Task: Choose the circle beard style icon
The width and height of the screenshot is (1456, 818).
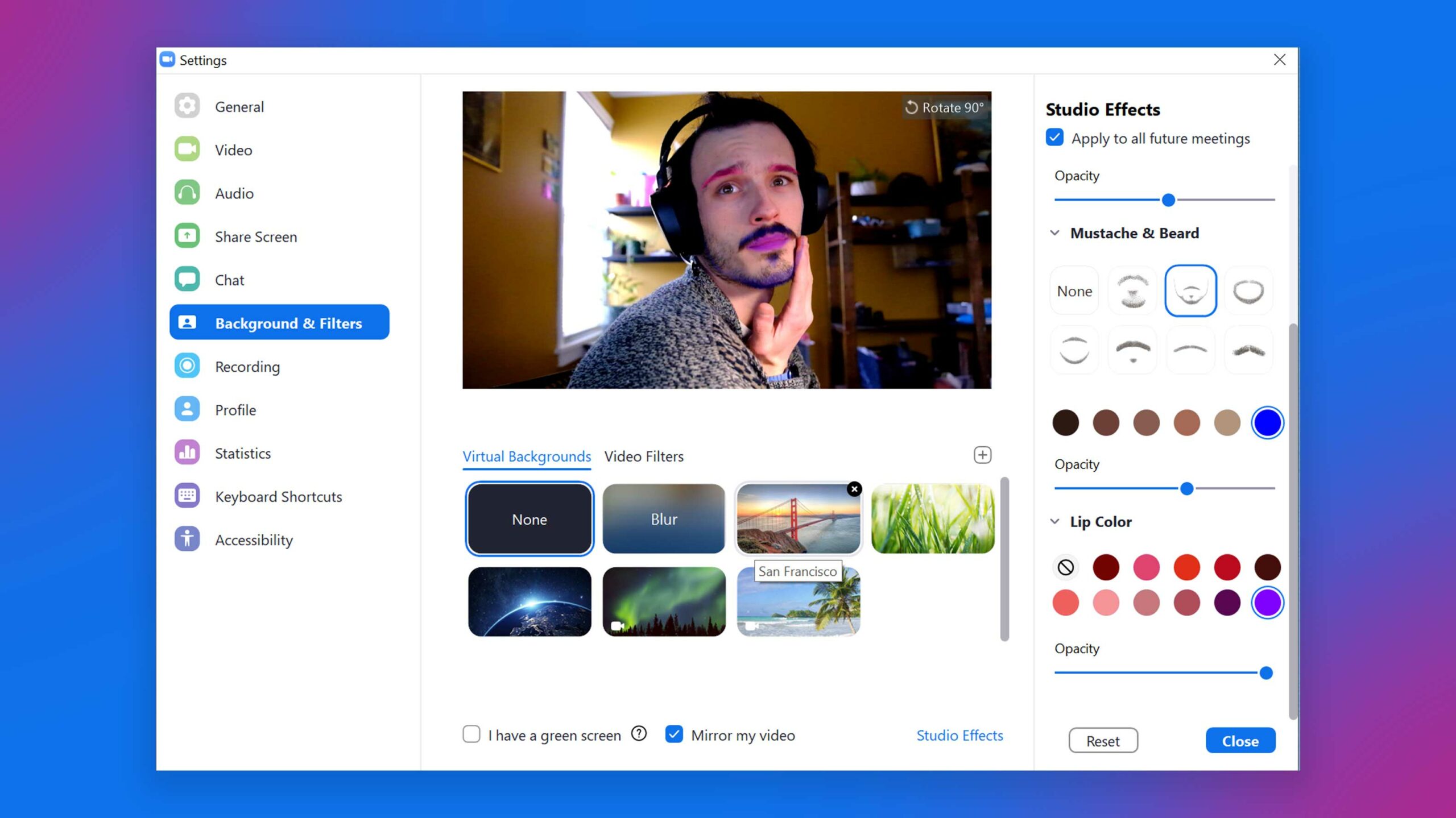Action: pyautogui.click(x=1248, y=291)
